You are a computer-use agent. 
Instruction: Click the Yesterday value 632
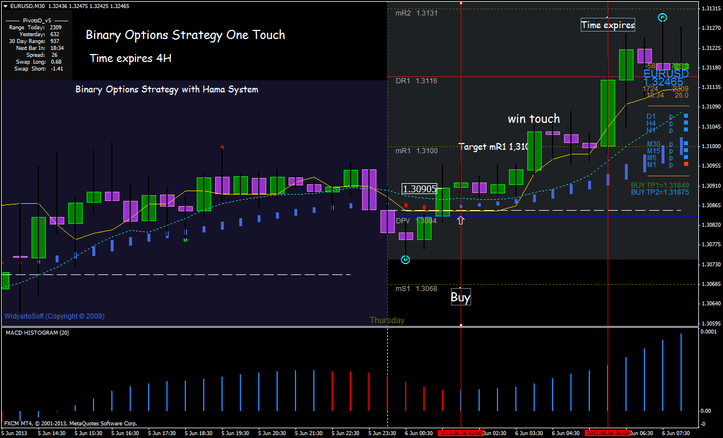(x=54, y=35)
